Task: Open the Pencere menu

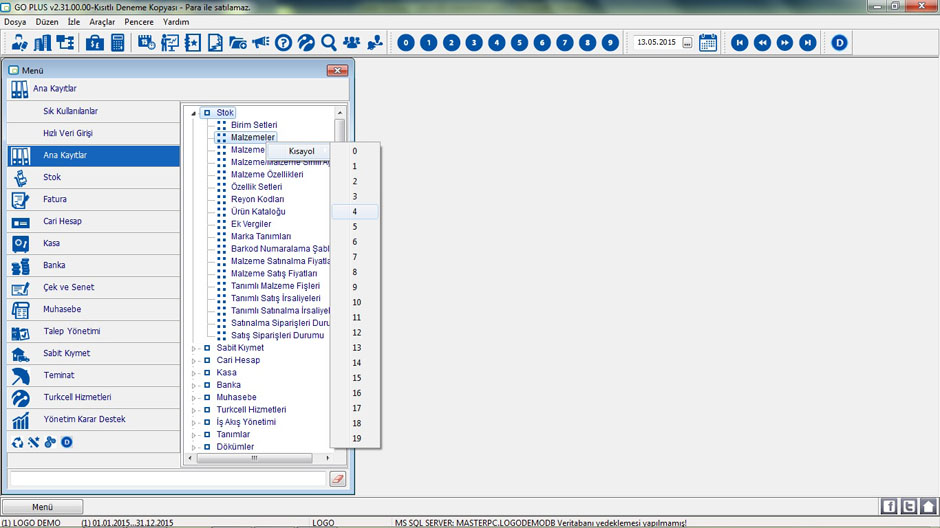Action: [x=139, y=22]
